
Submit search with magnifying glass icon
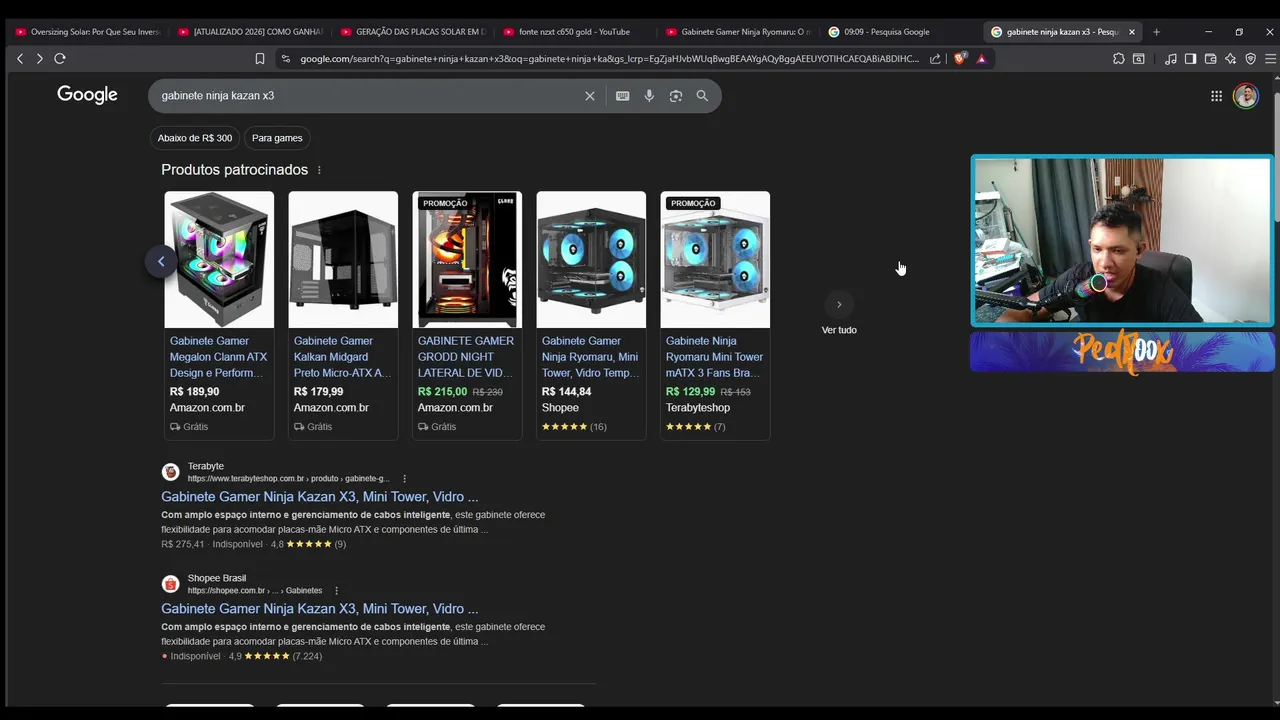click(x=702, y=96)
